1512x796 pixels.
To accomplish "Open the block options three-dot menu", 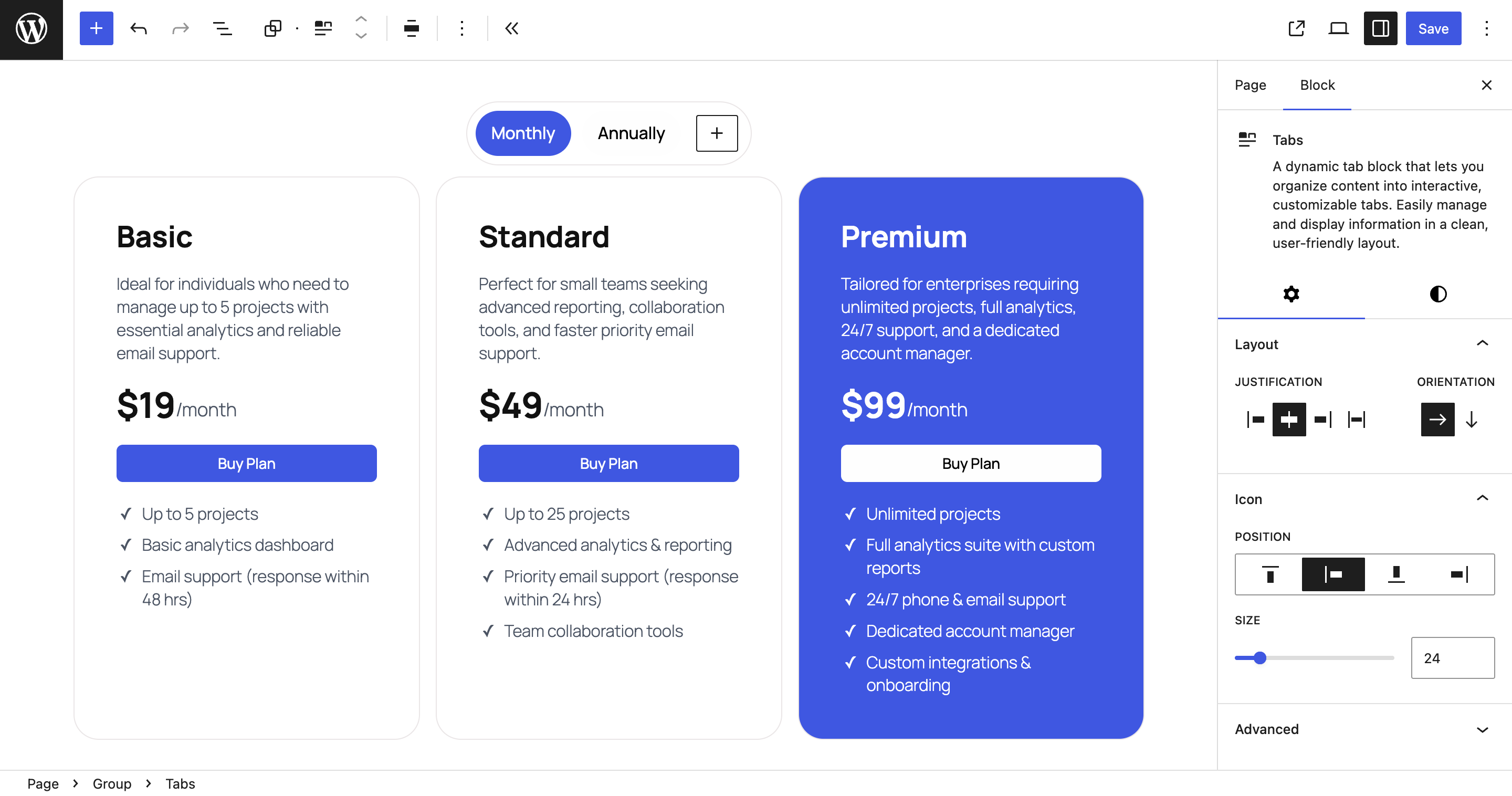I will point(461,28).
